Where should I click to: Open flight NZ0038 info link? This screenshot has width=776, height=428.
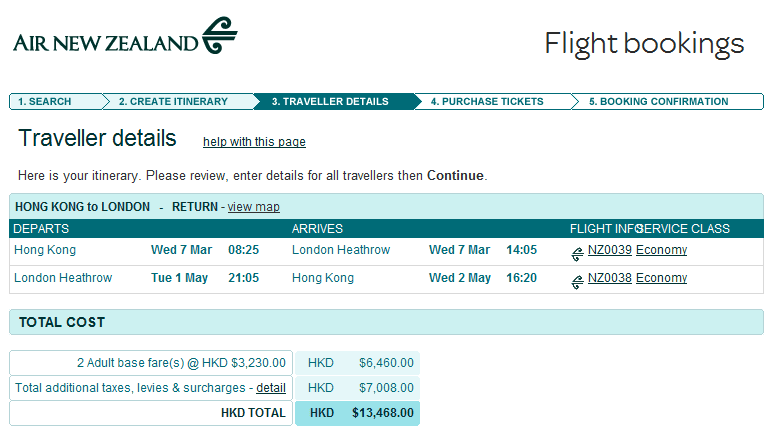pyautogui.click(x=609, y=278)
